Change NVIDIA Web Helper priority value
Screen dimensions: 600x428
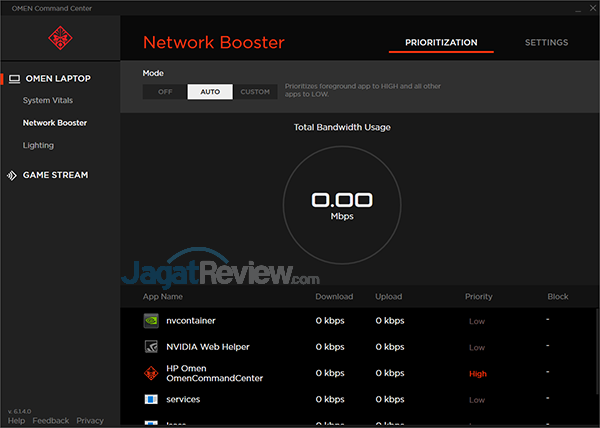click(477, 347)
